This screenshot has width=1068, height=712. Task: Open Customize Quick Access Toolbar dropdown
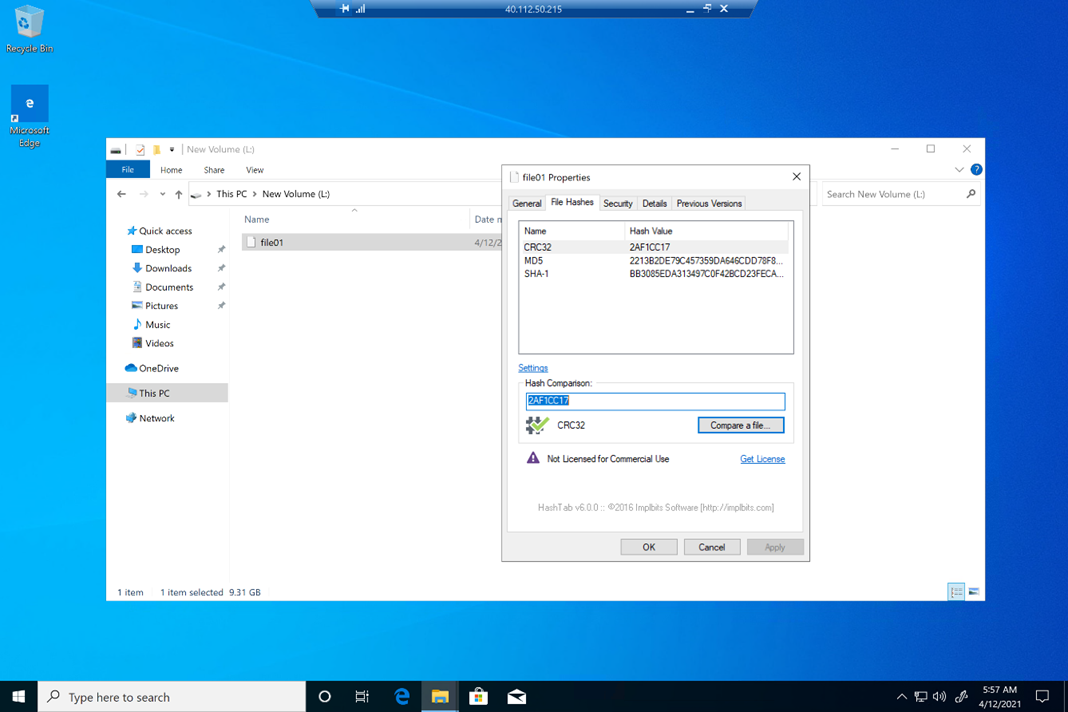(172, 149)
